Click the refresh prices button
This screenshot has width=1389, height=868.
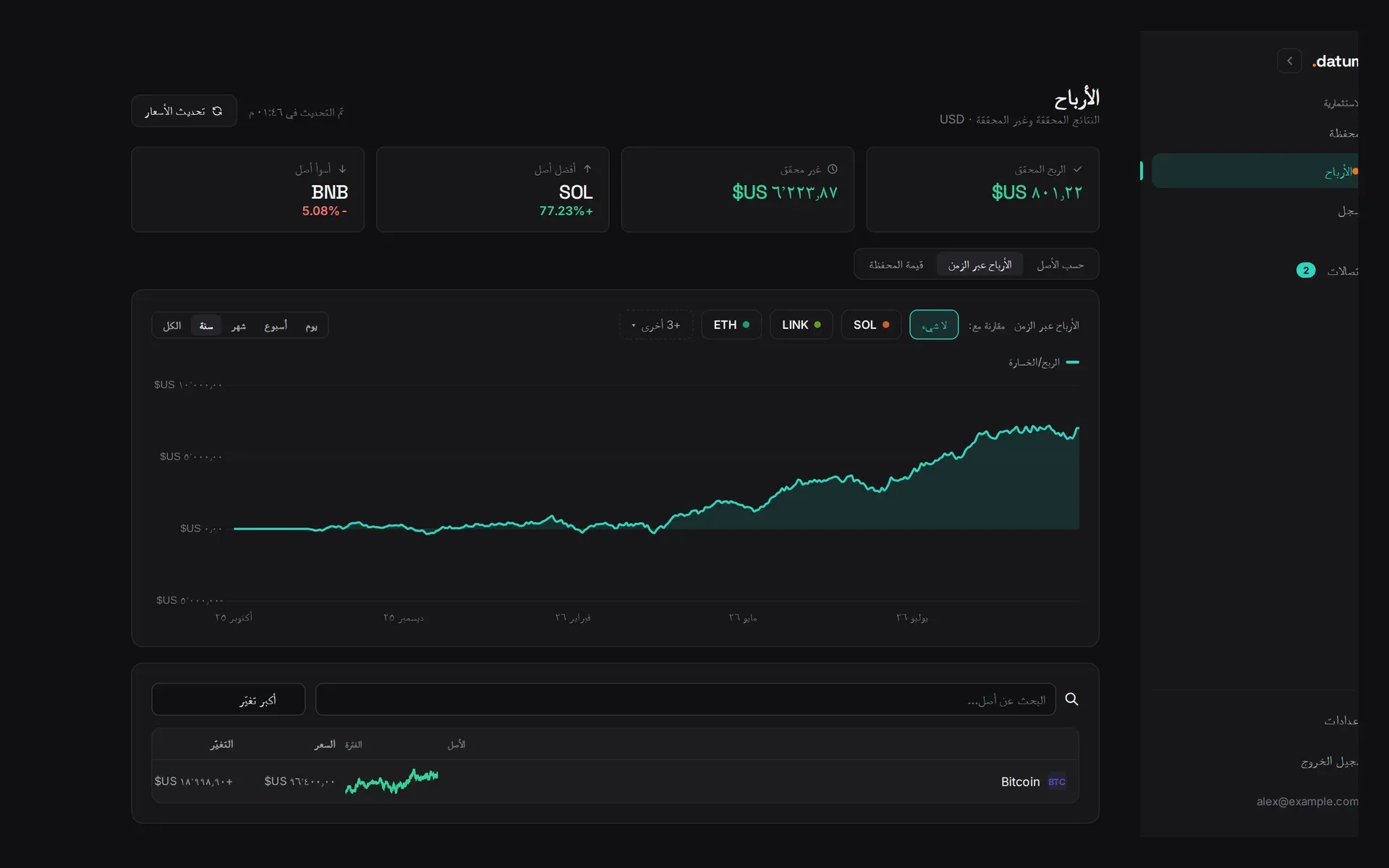(x=184, y=111)
